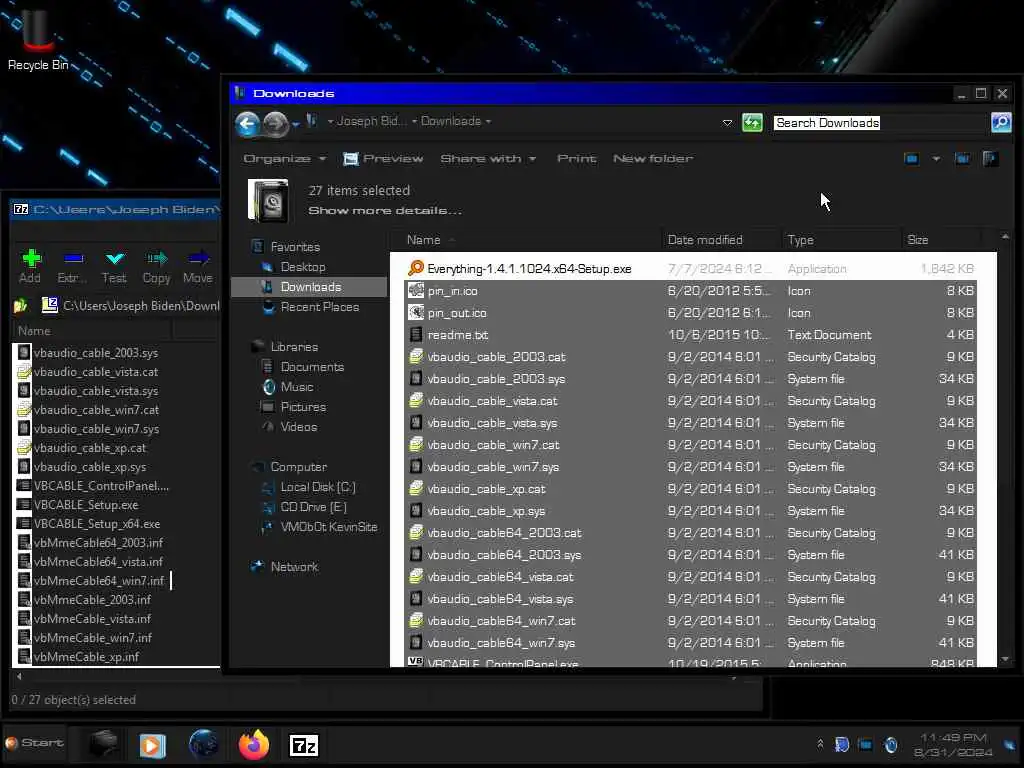This screenshot has height=768, width=1024.
Task: Open the Share with dropdown
Action: point(488,159)
